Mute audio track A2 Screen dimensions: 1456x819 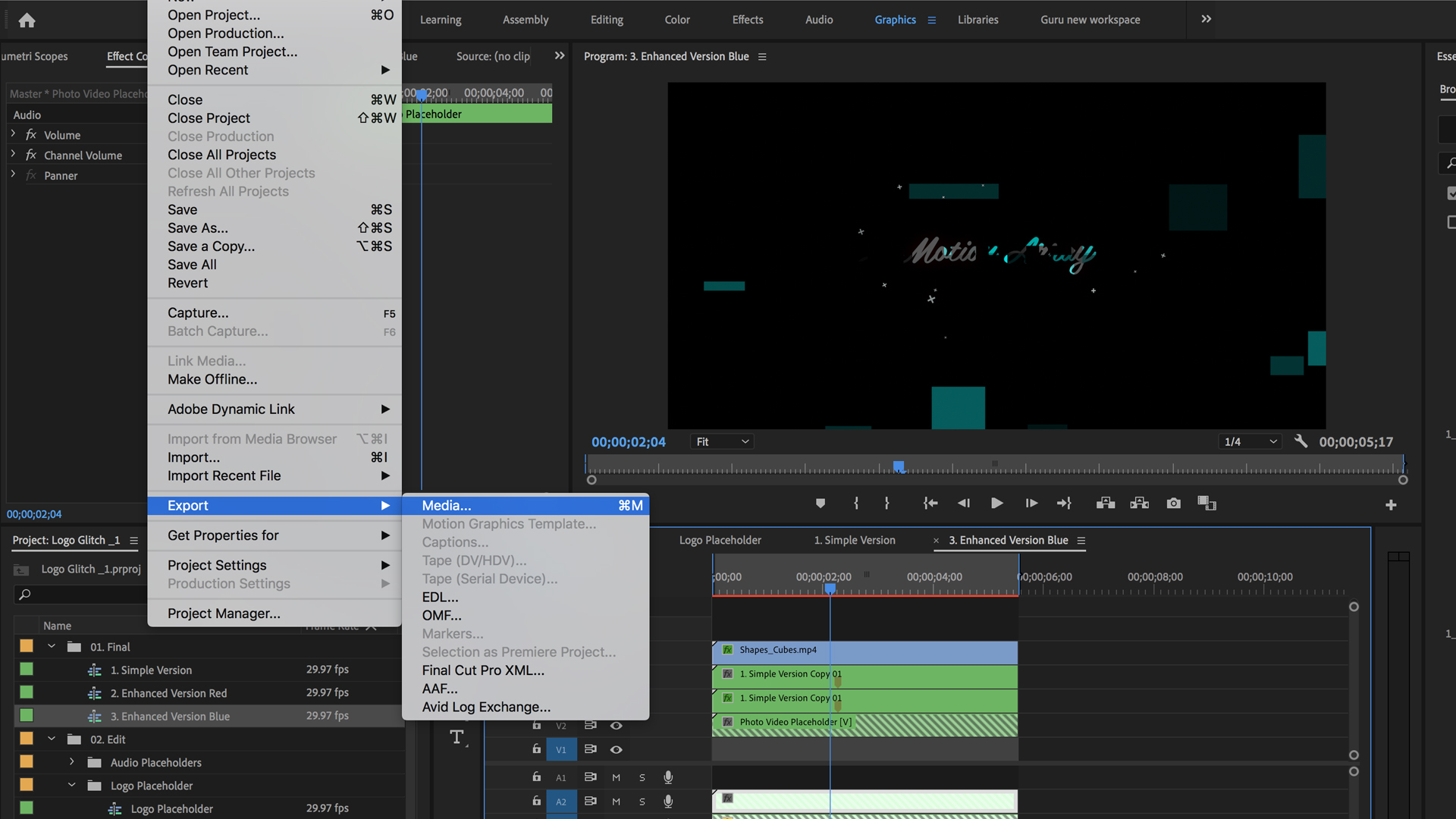[616, 801]
